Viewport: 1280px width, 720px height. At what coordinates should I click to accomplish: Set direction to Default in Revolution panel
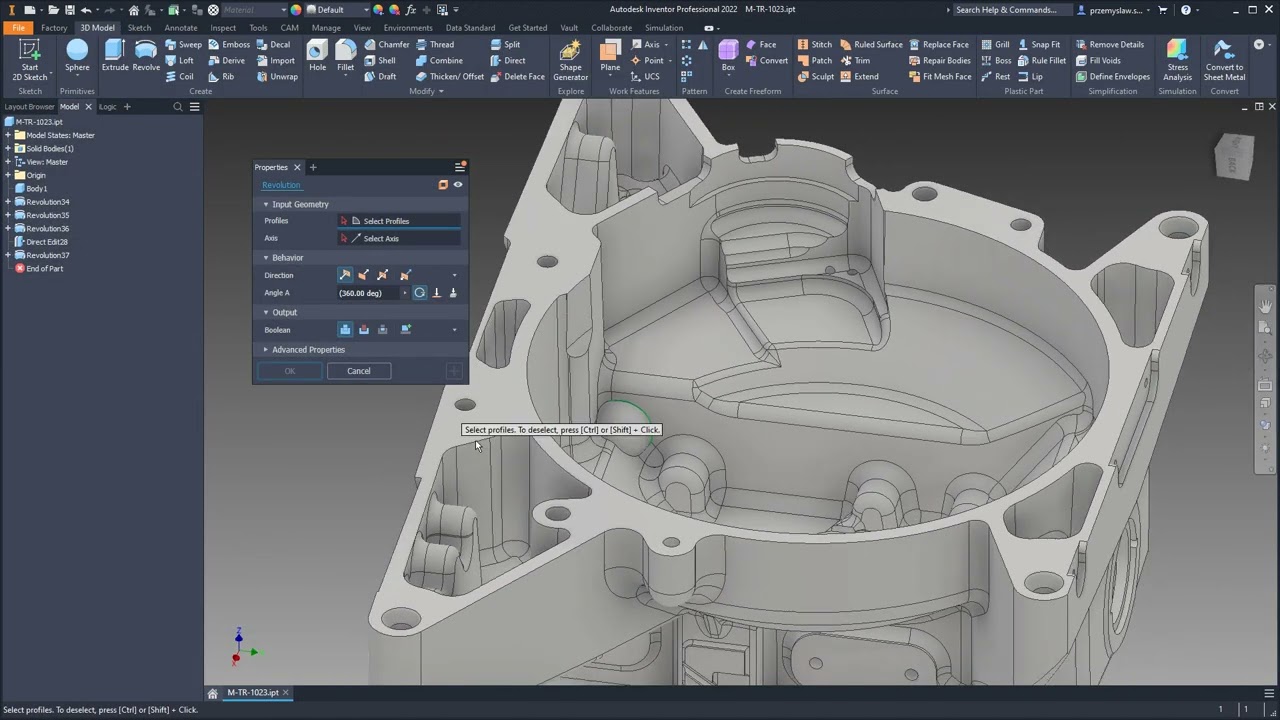tap(345, 275)
